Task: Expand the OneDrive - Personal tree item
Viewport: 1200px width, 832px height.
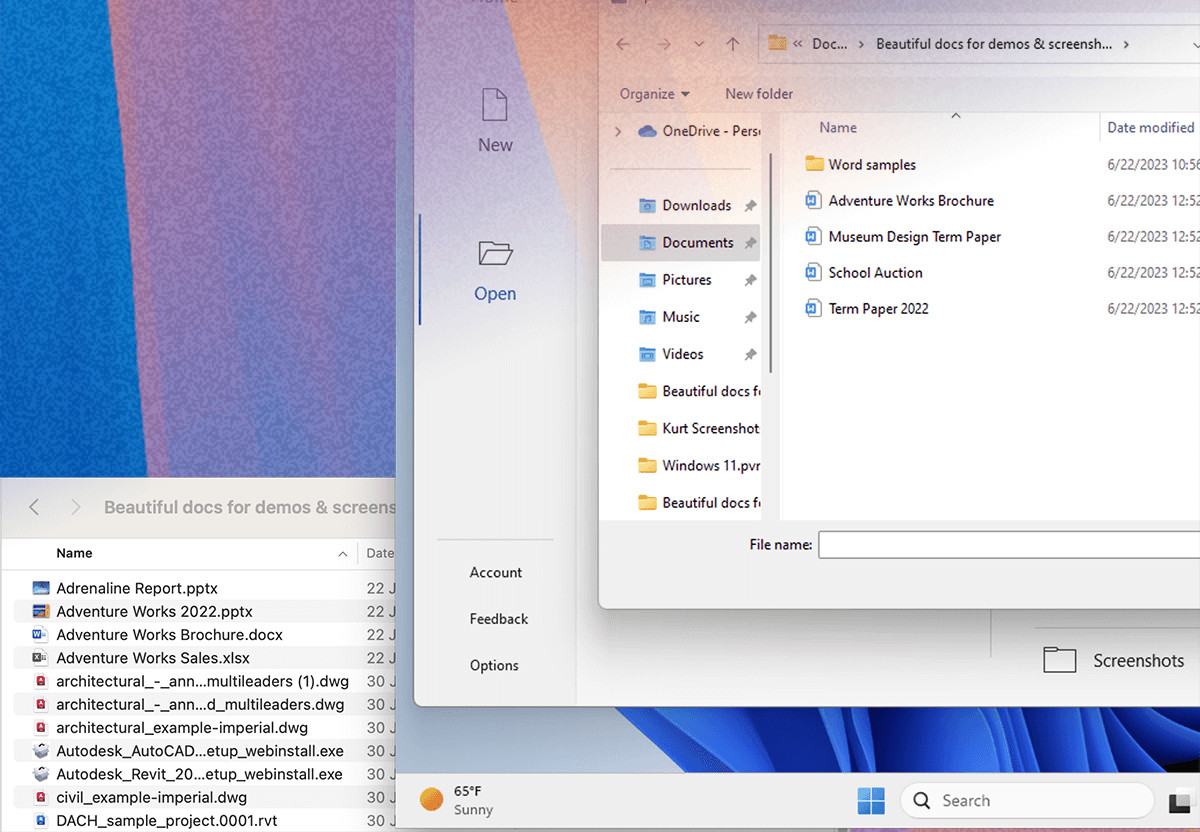Action: pyautogui.click(x=618, y=130)
